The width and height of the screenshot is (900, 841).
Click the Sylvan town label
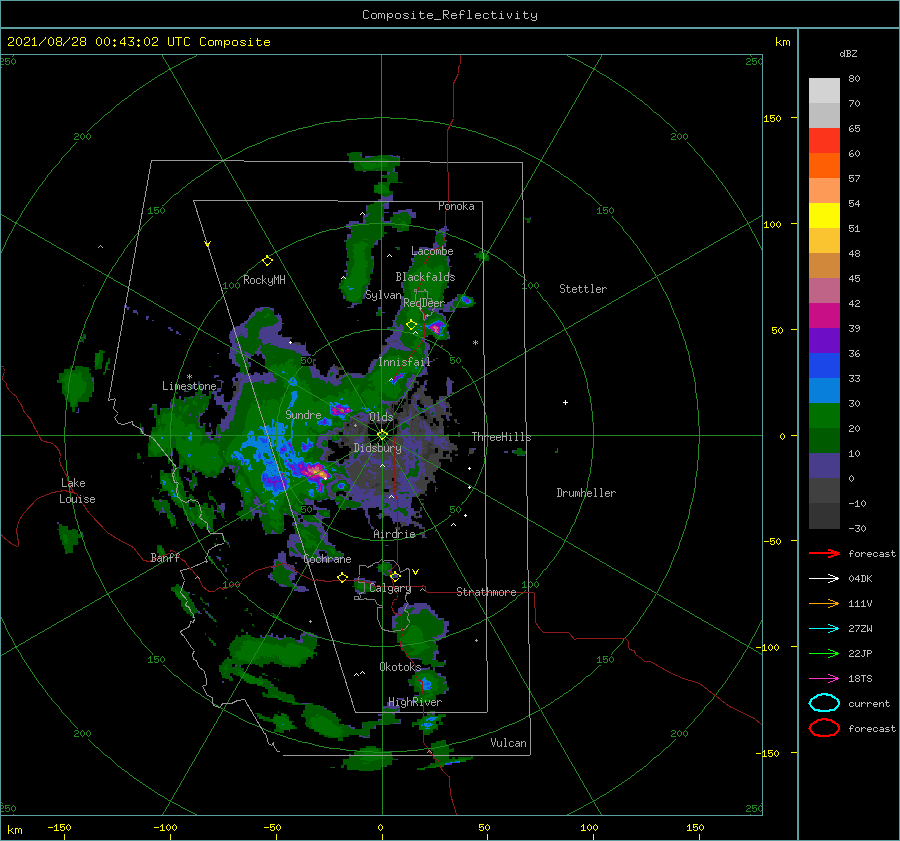point(383,295)
